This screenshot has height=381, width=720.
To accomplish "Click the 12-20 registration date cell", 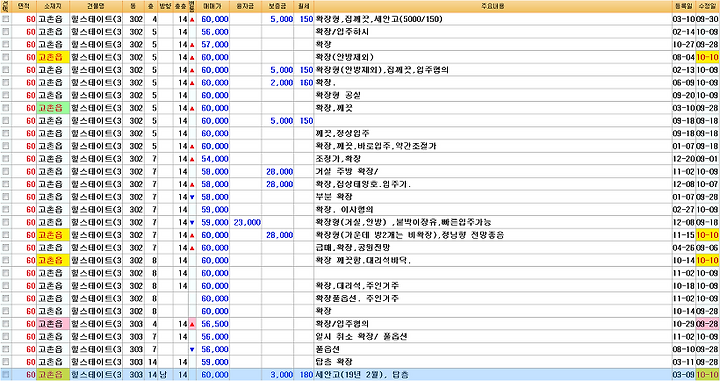I will tap(684, 159).
